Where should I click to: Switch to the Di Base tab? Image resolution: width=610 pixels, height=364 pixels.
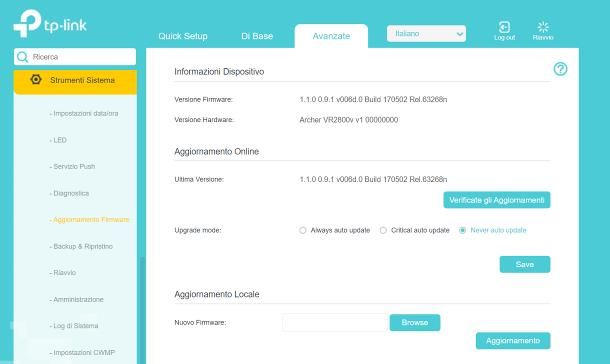tap(257, 36)
